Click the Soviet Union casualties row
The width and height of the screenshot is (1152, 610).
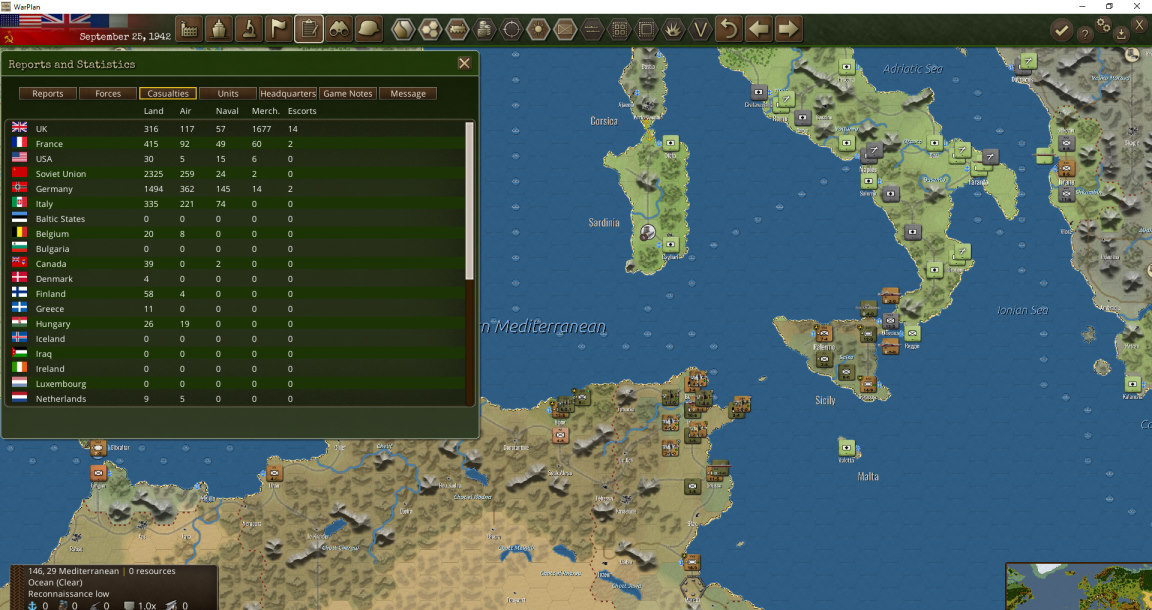click(235, 173)
